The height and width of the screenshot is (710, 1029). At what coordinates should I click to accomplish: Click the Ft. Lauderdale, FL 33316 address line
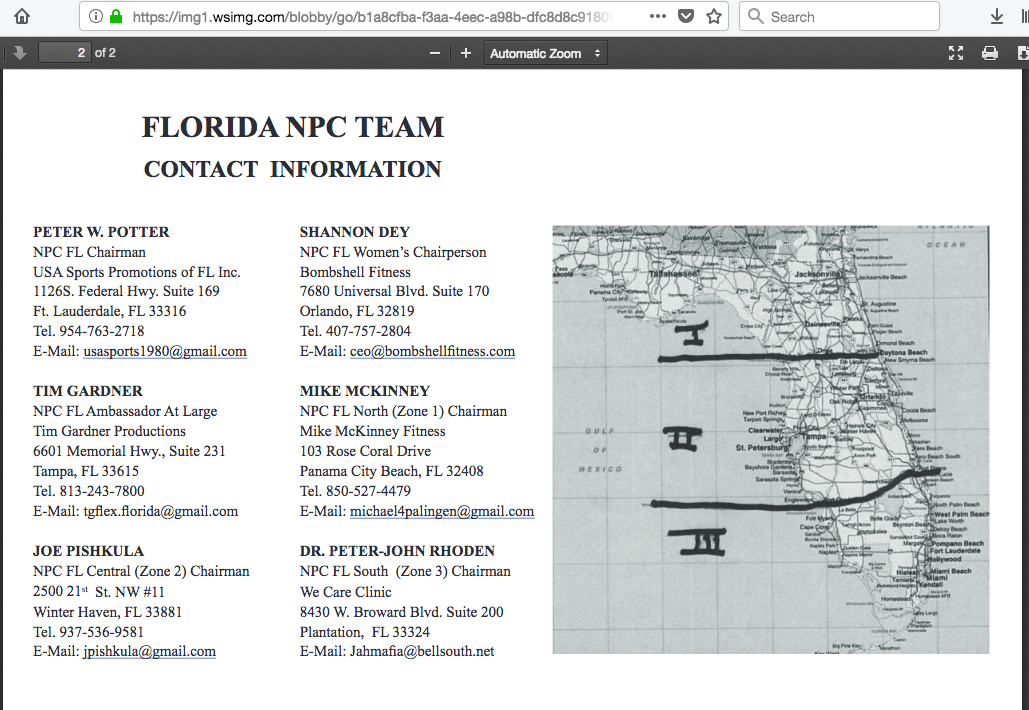tap(110, 311)
